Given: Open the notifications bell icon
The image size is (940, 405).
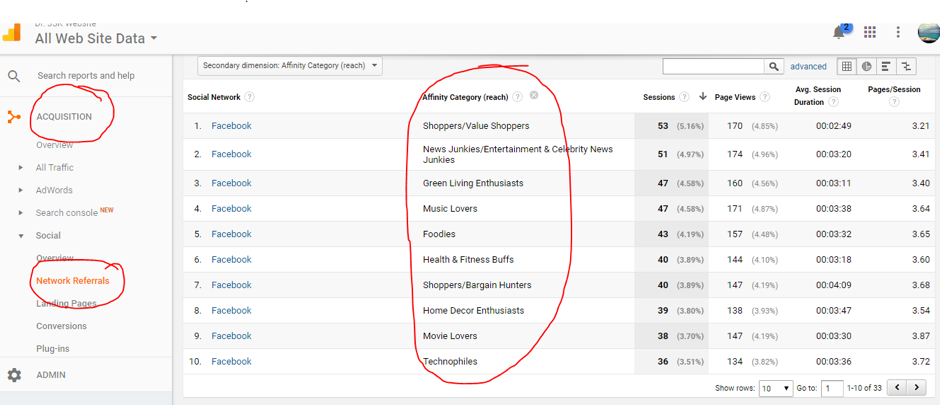Looking at the screenshot, I should [840, 32].
